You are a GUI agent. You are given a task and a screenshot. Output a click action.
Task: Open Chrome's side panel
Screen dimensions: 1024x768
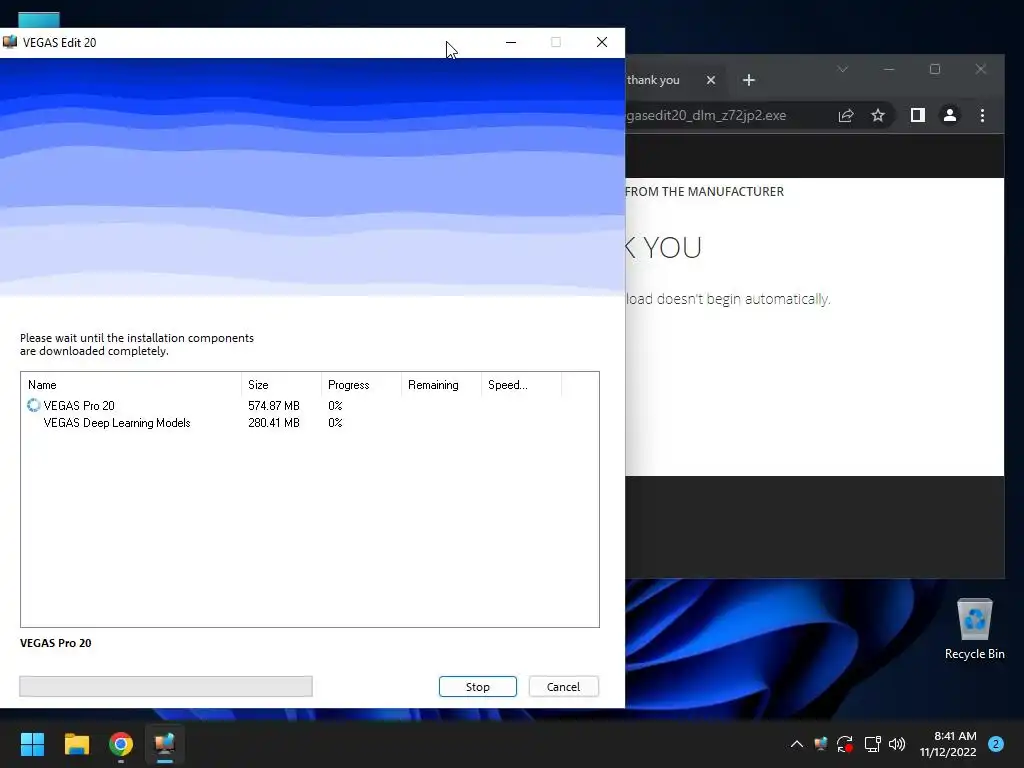point(918,116)
